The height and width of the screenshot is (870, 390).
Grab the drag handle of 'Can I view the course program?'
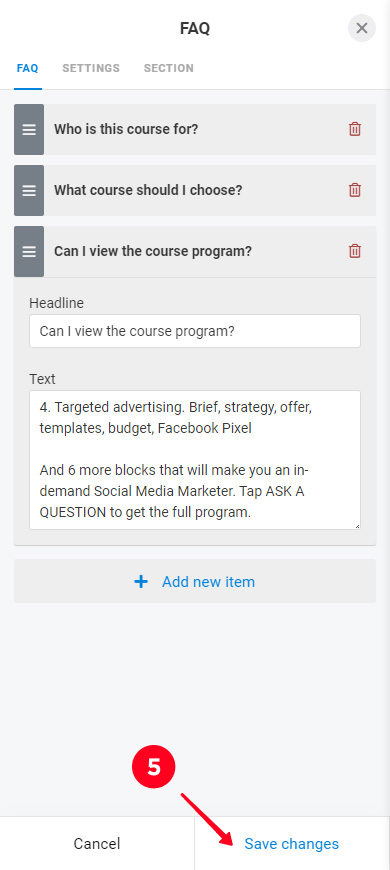coord(29,251)
